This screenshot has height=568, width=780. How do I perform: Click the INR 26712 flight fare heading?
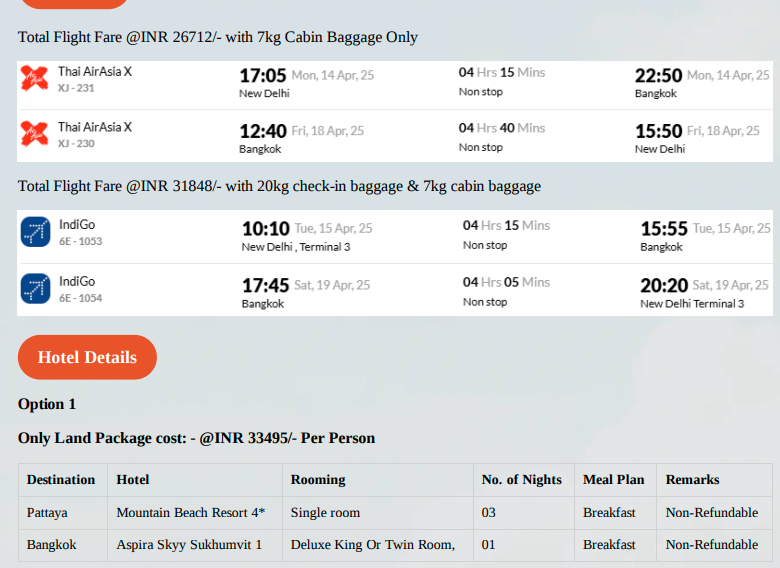218,37
